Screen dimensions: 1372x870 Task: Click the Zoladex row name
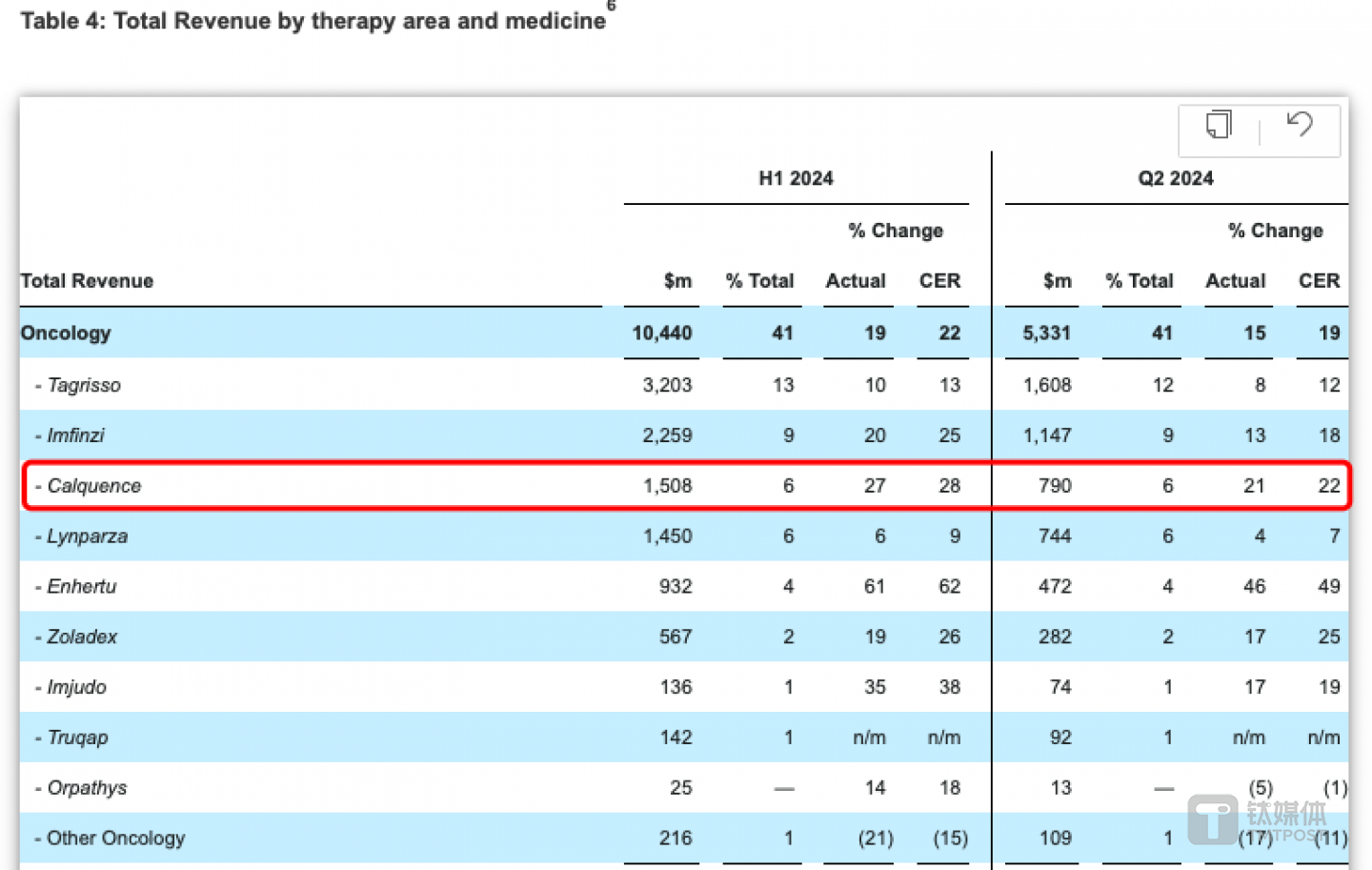tap(82, 637)
